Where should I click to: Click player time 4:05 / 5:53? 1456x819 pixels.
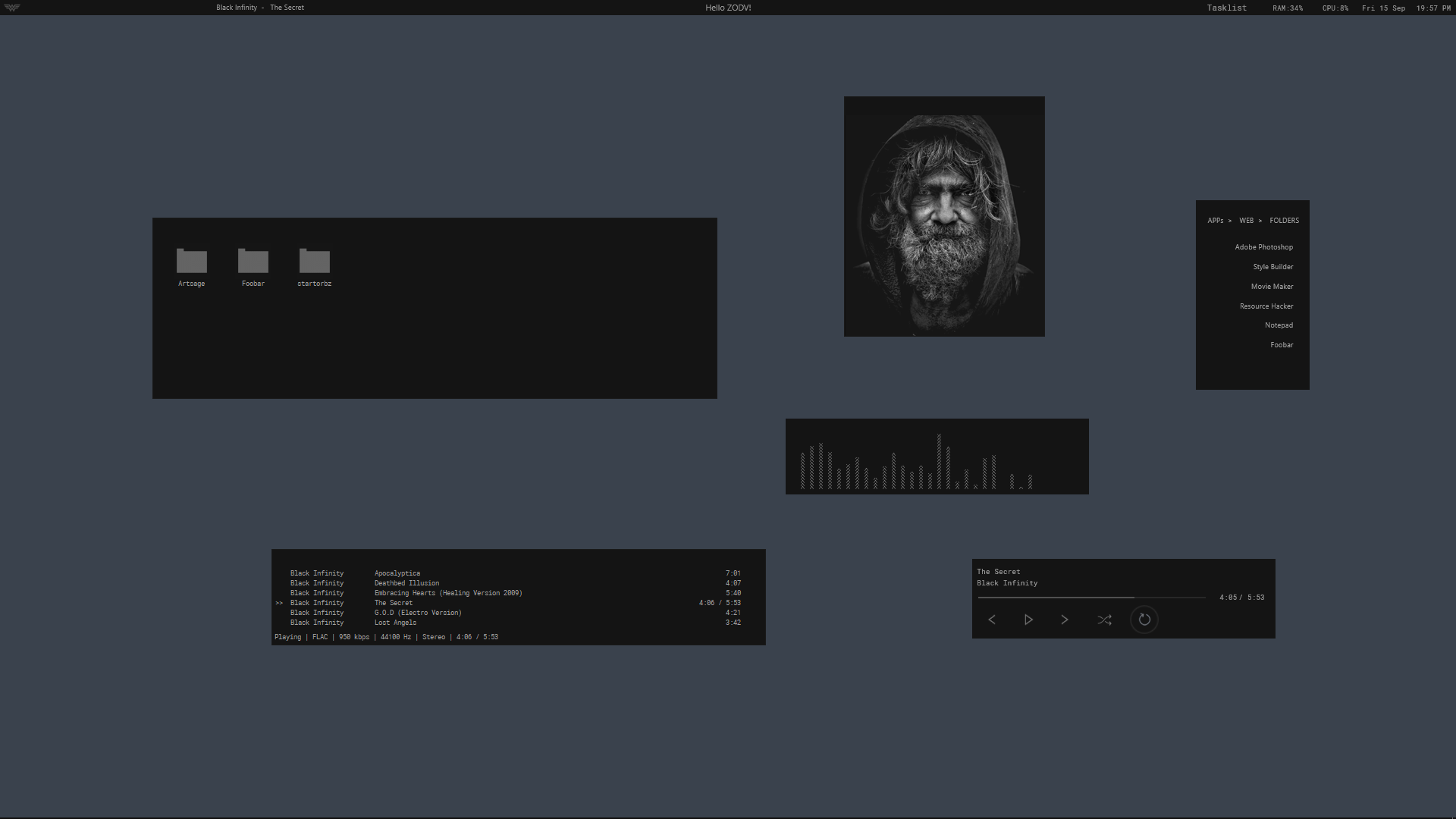click(x=1242, y=598)
